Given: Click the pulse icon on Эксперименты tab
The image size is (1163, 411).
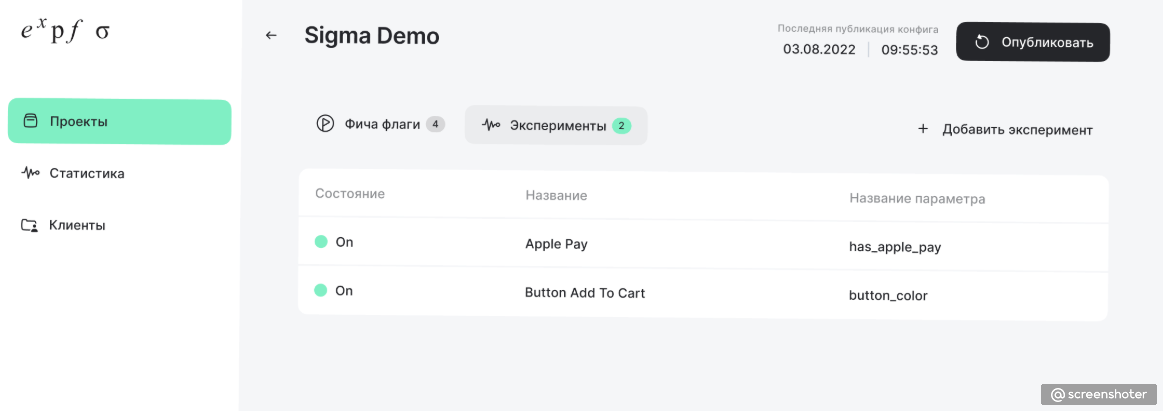Looking at the screenshot, I should (490, 125).
